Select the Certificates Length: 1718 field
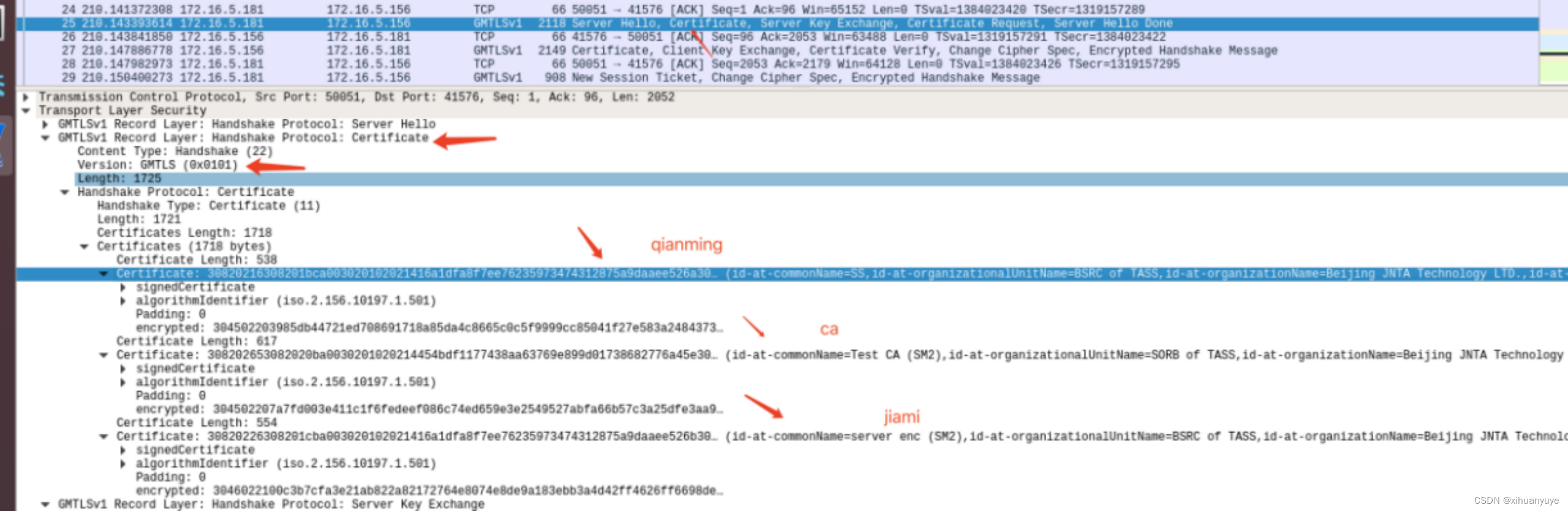Viewport: 1568px width, 511px height. pyautogui.click(x=184, y=233)
